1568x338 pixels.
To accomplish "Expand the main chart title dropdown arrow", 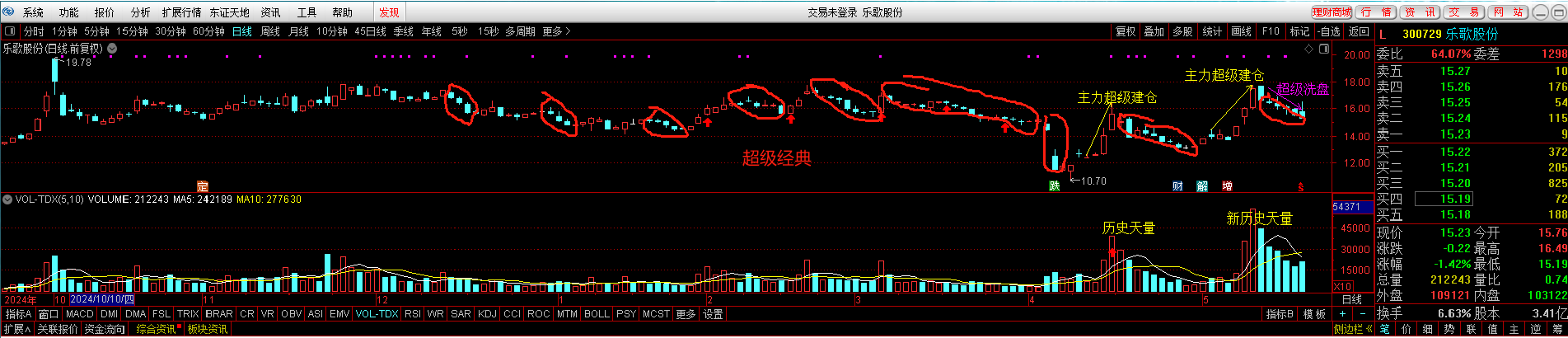I will [x=112, y=49].
